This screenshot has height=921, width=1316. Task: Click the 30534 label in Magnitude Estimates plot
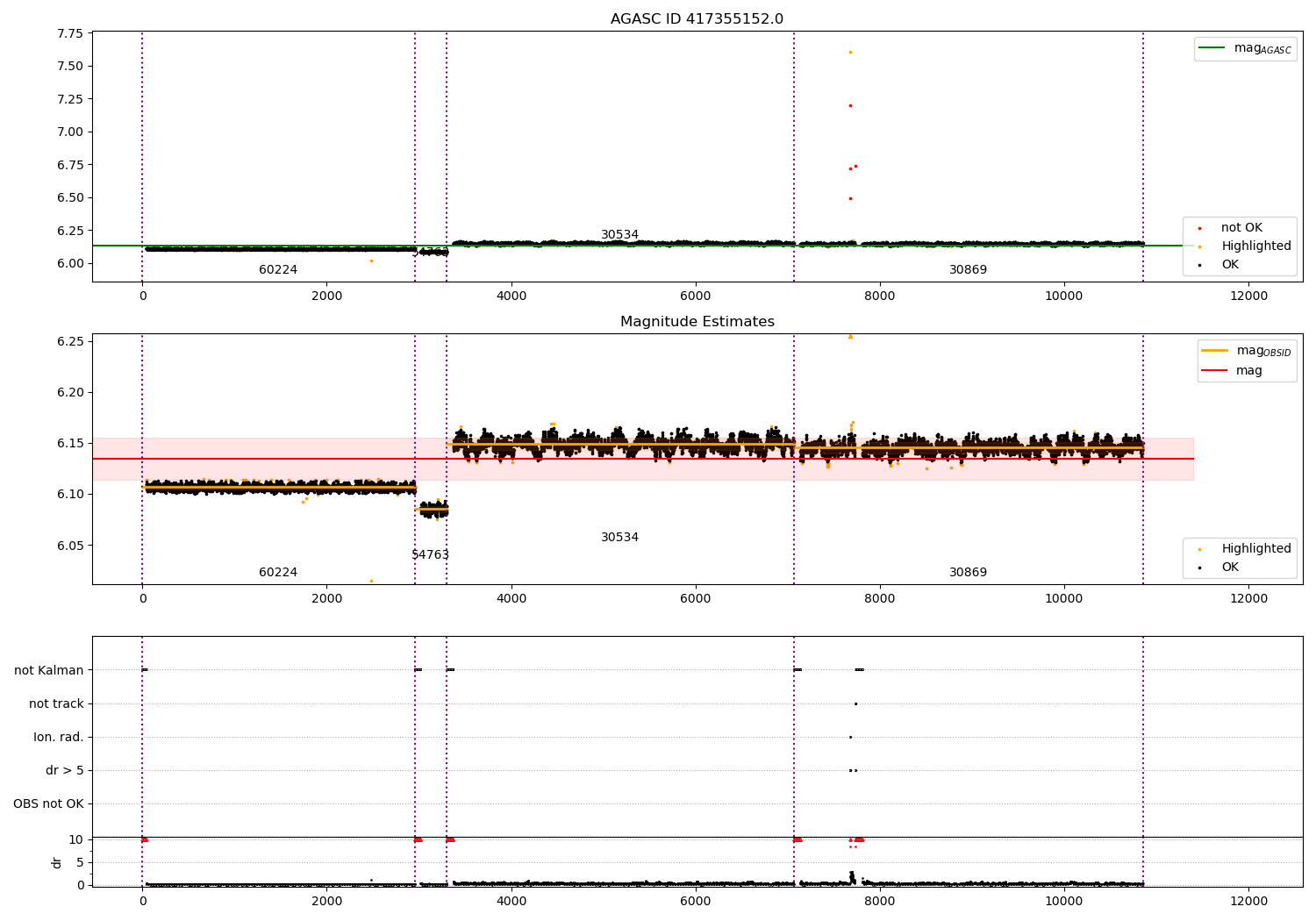point(619,538)
